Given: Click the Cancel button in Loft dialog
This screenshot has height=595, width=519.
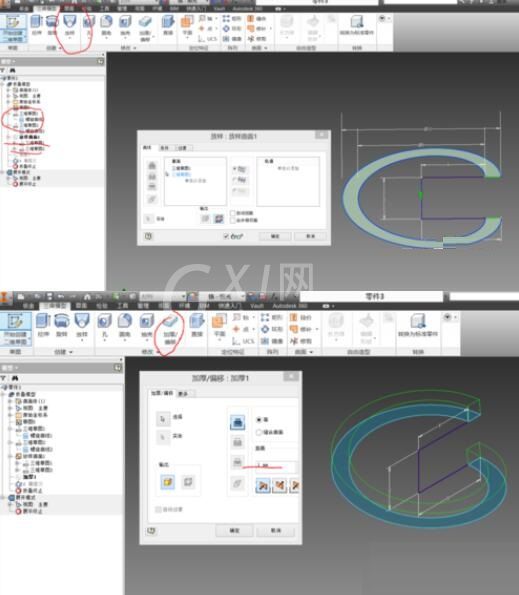Looking at the screenshot, I should [x=310, y=236].
